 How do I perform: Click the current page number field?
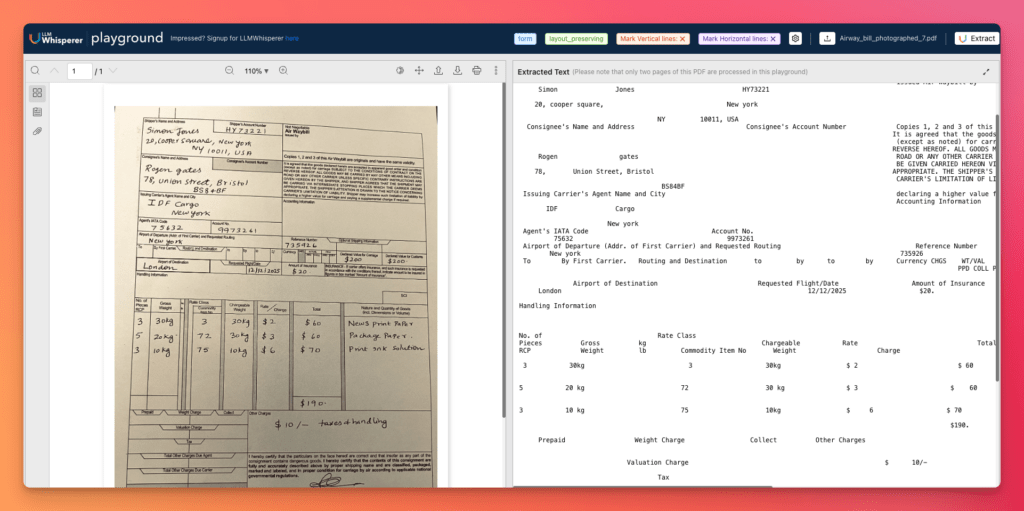pos(79,71)
